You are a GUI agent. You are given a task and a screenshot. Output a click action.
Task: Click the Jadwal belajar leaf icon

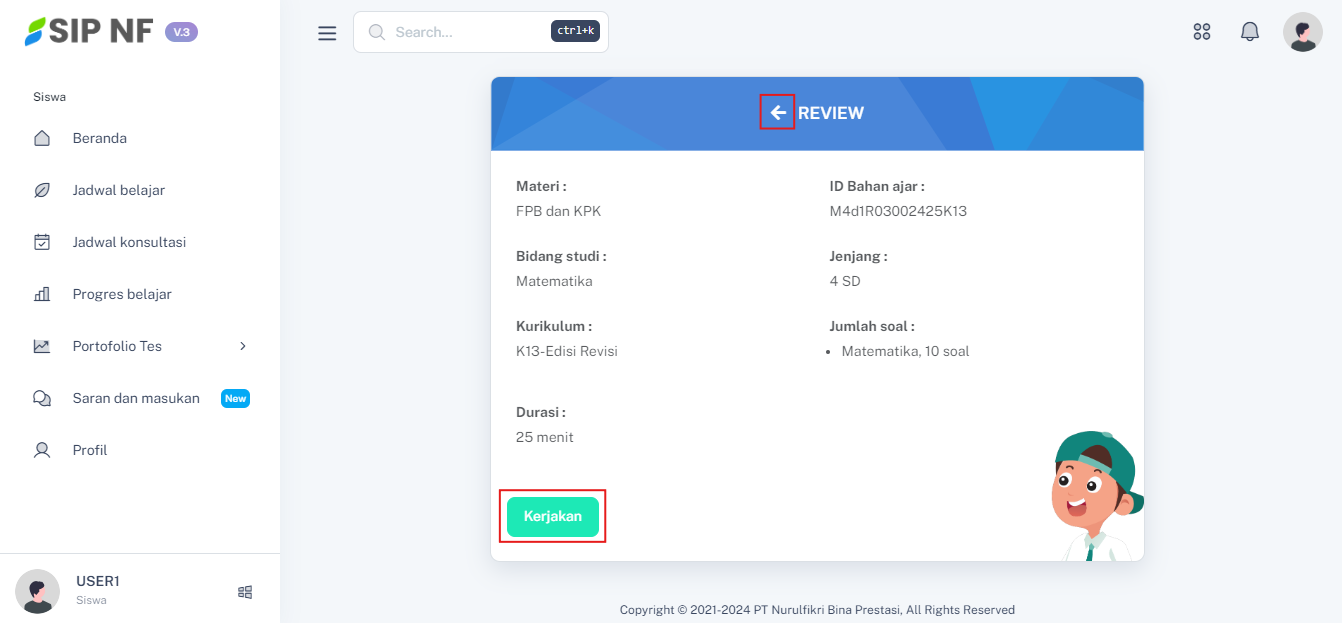(42, 190)
